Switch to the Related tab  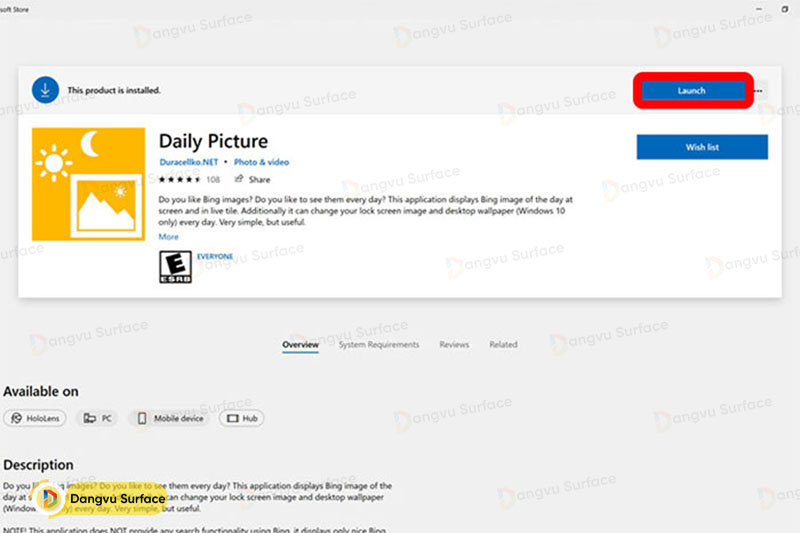click(503, 345)
